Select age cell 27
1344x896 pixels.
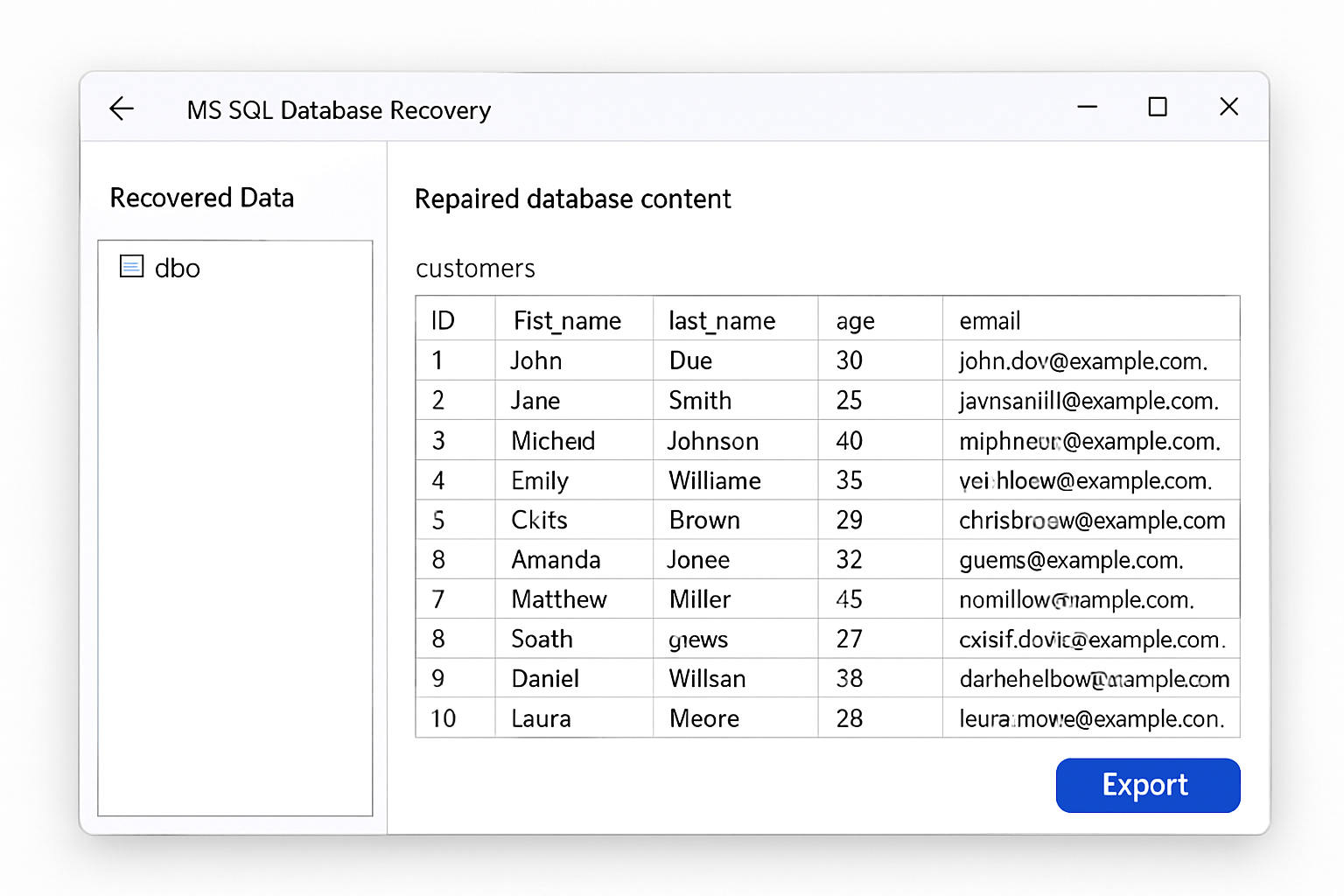[880, 639]
